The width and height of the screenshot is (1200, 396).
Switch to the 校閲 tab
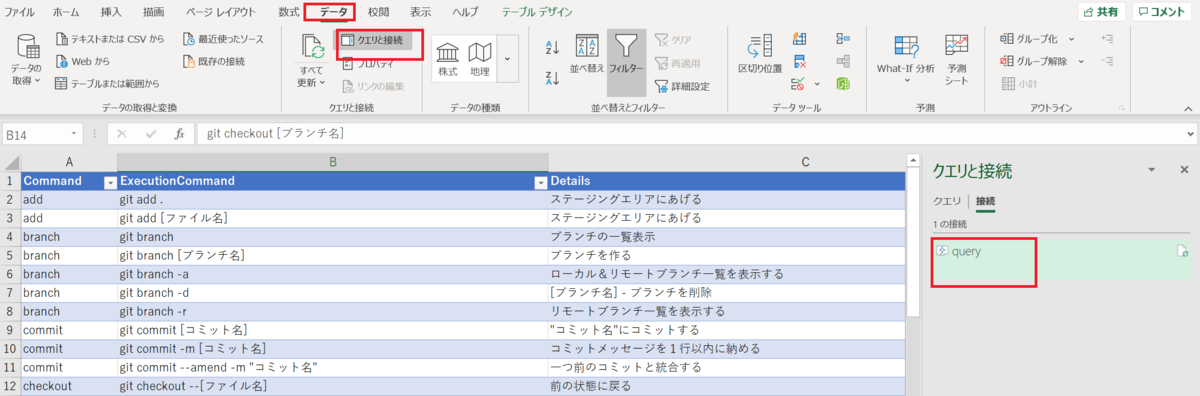click(378, 12)
